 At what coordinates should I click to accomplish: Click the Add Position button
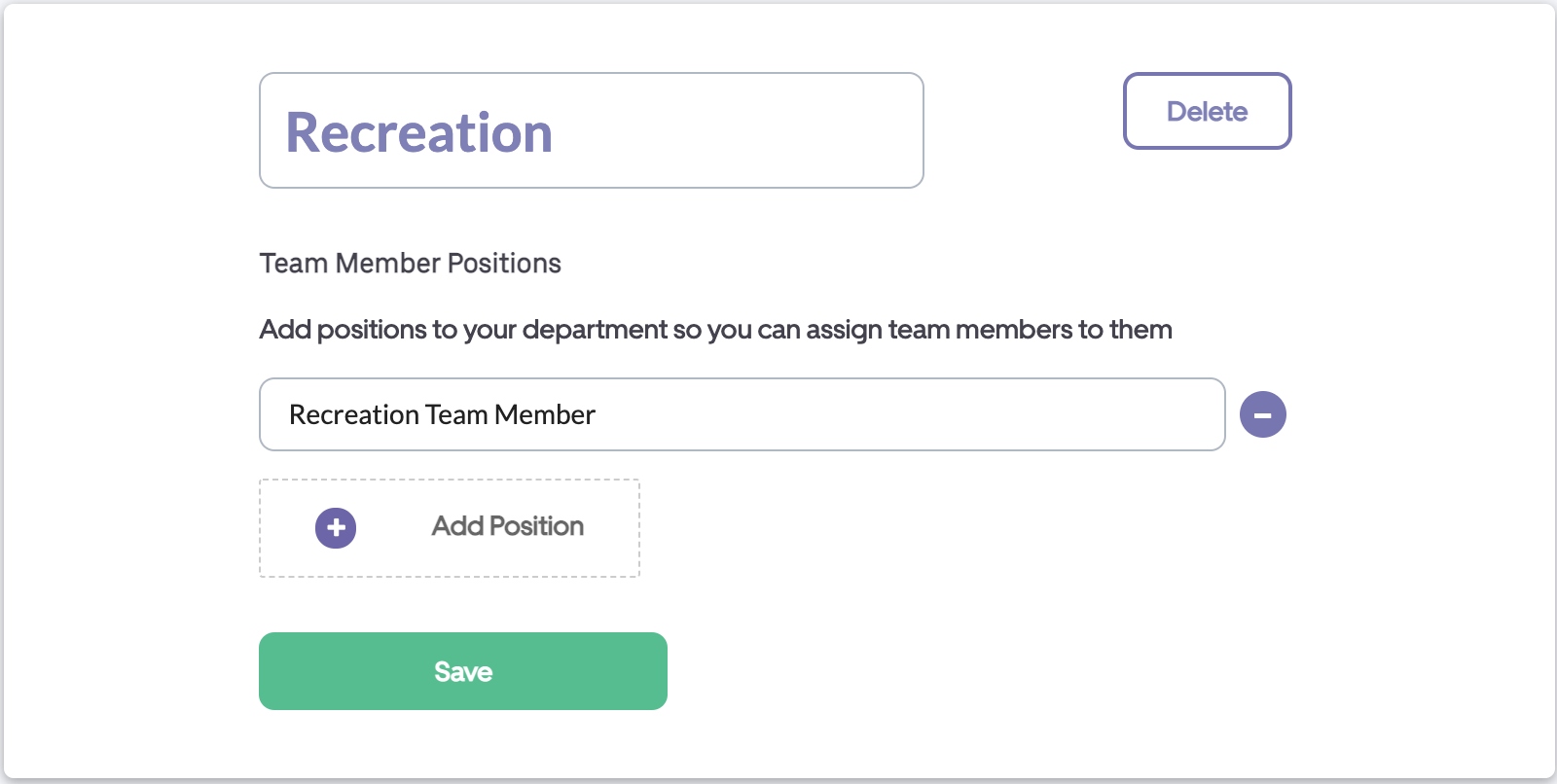click(450, 528)
